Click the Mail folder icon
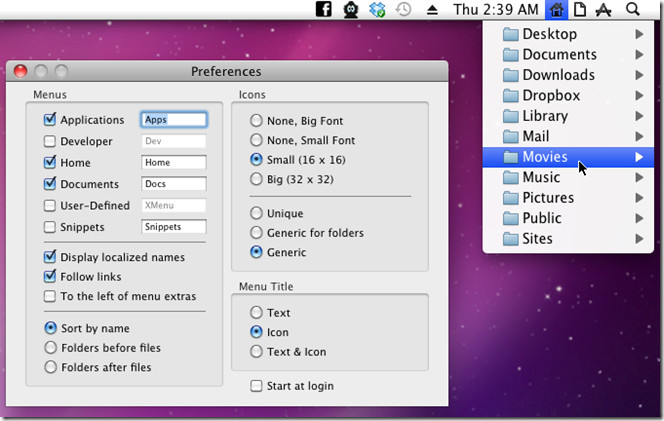This screenshot has height=421, width=664. pyautogui.click(x=511, y=136)
